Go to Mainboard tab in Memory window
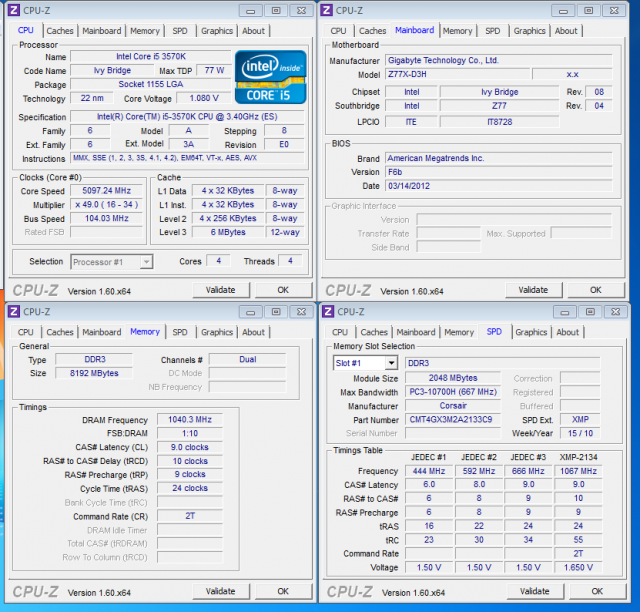This screenshot has width=640, height=612. [102, 332]
